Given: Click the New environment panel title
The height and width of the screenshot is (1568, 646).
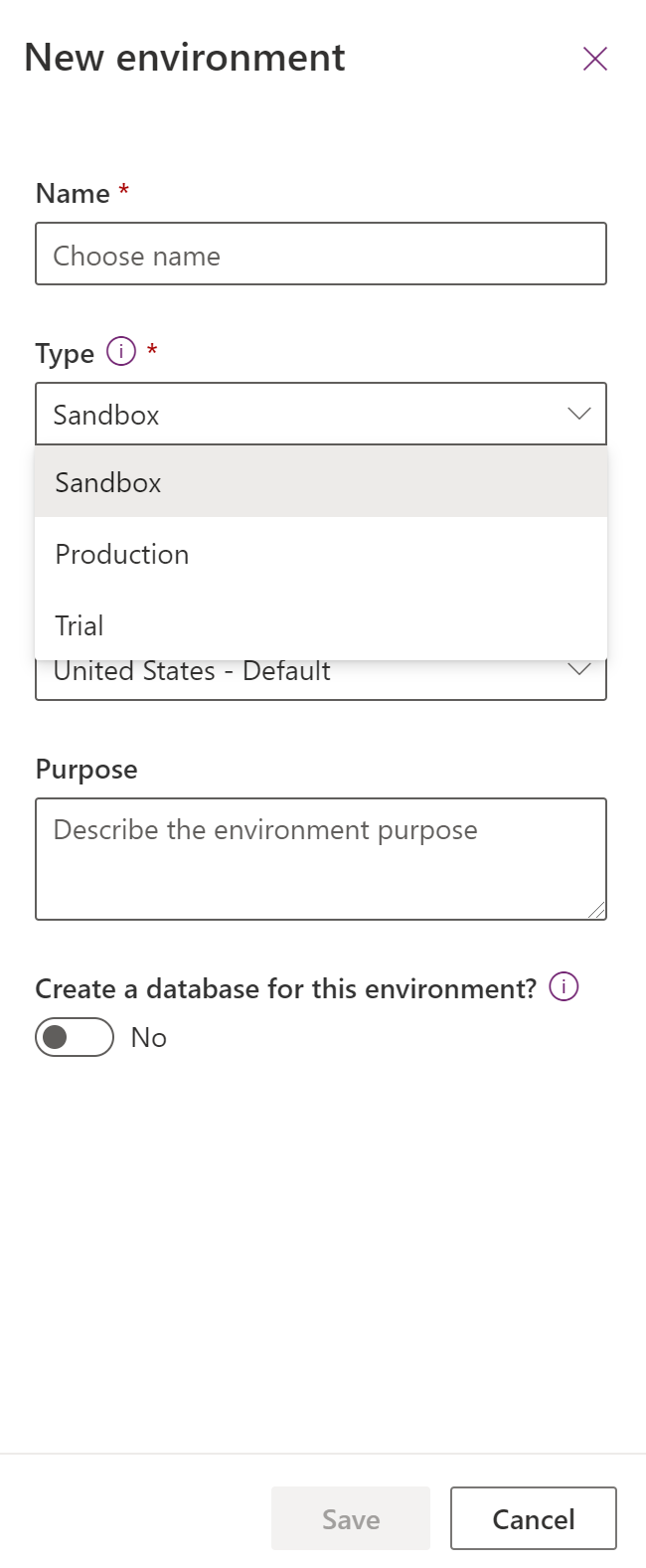Looking at the screenshot, I should click(185, 58).
